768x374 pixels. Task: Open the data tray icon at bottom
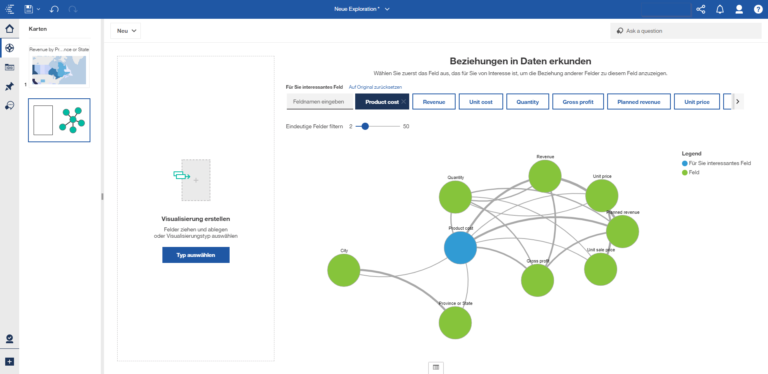pos(435,368)
